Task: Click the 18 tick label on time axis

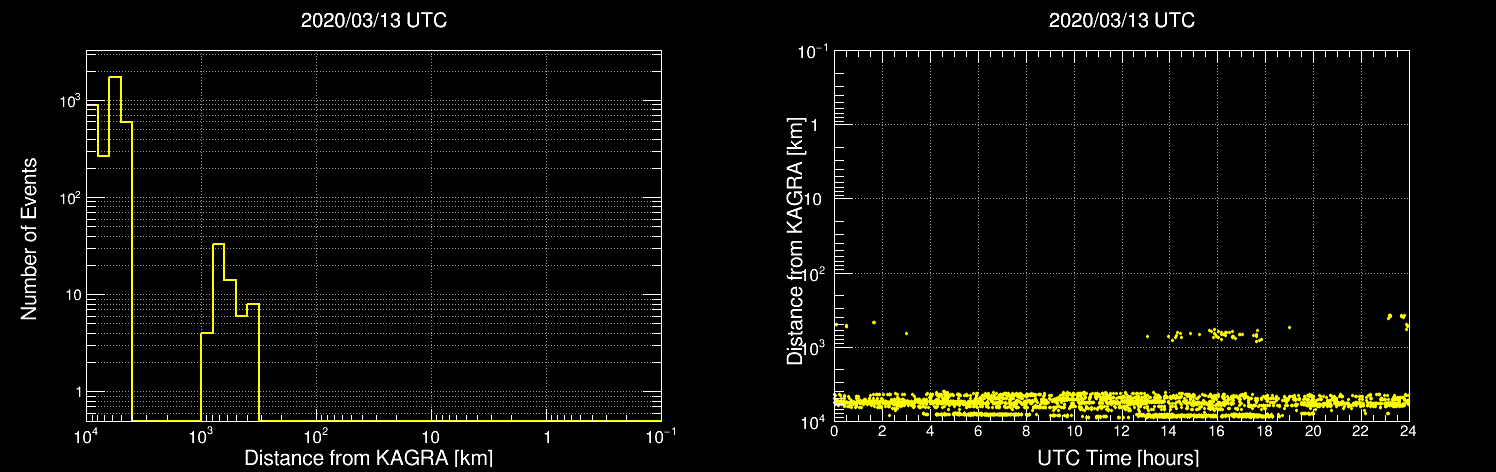Action: tap(1265, 430)
